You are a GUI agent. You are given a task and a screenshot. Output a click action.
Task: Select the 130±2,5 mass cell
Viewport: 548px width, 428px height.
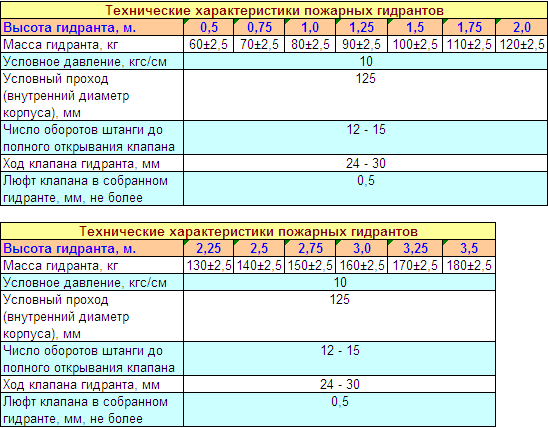[208, 266]
